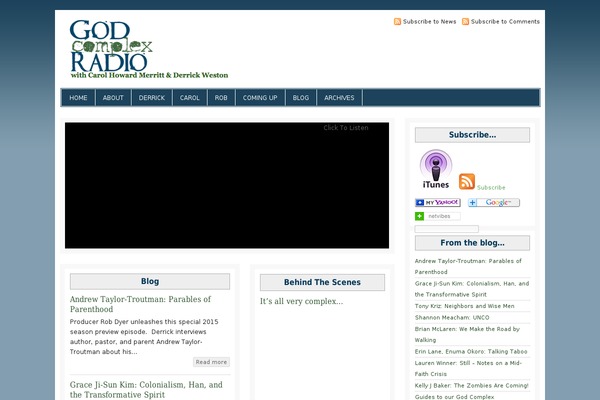Click the Subscribe to Comments RSS icon

tap(465, 21)
